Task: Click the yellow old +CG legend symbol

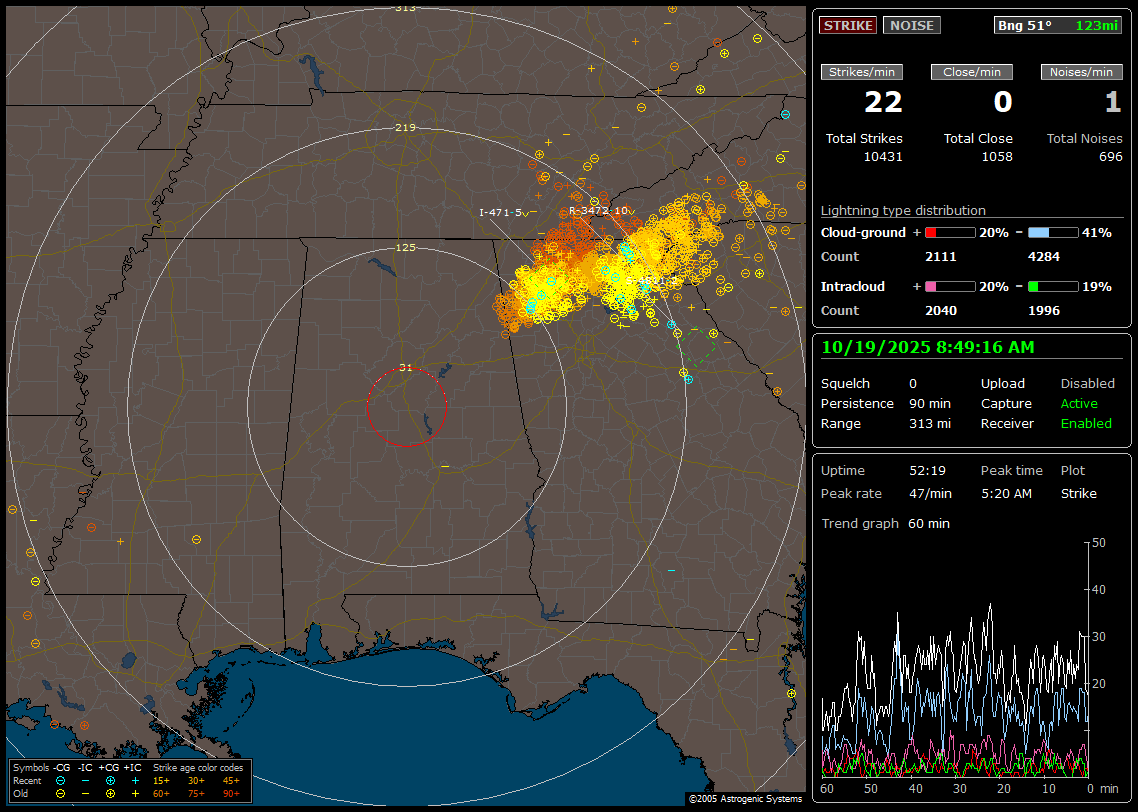Action: [110, 793]
